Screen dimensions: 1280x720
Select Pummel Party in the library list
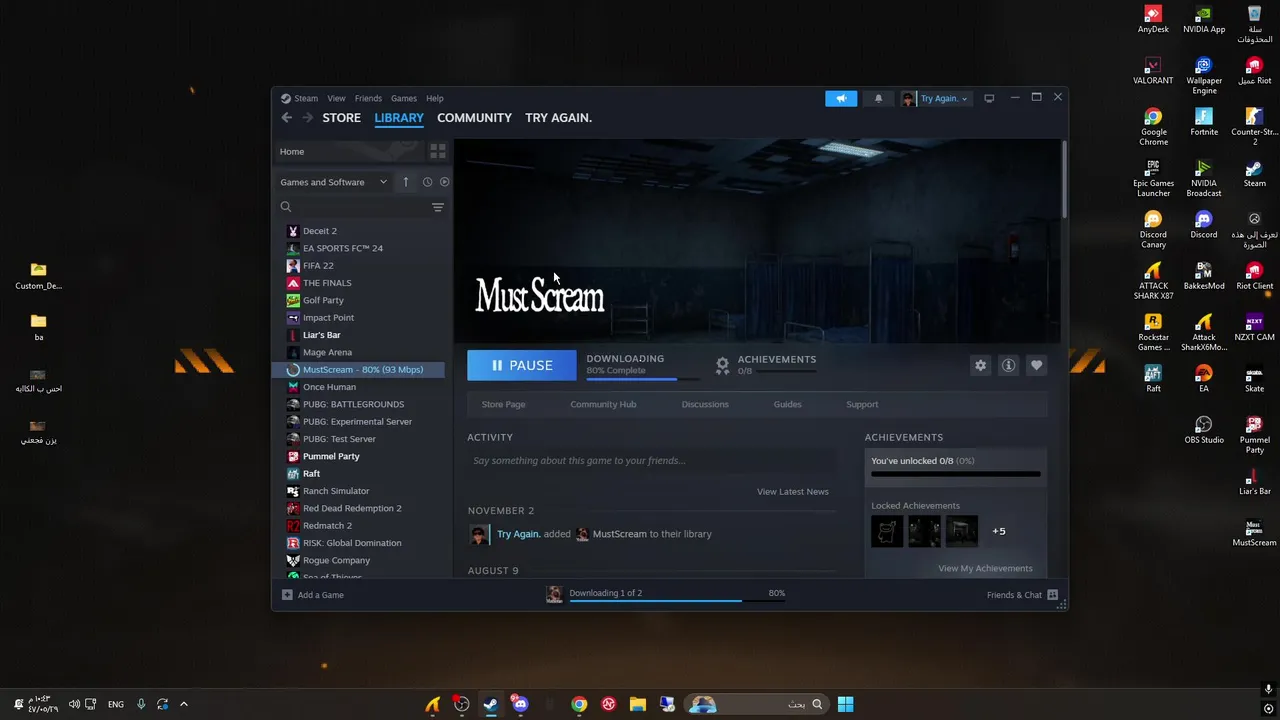(331, 456)
